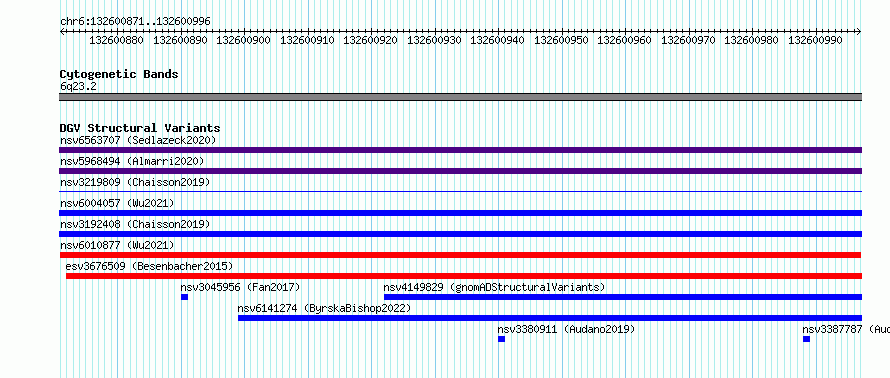This screenshot has height=378, width=890.
Task: Select the blue bar under nsv4149829
Action: tap(623, 297)
